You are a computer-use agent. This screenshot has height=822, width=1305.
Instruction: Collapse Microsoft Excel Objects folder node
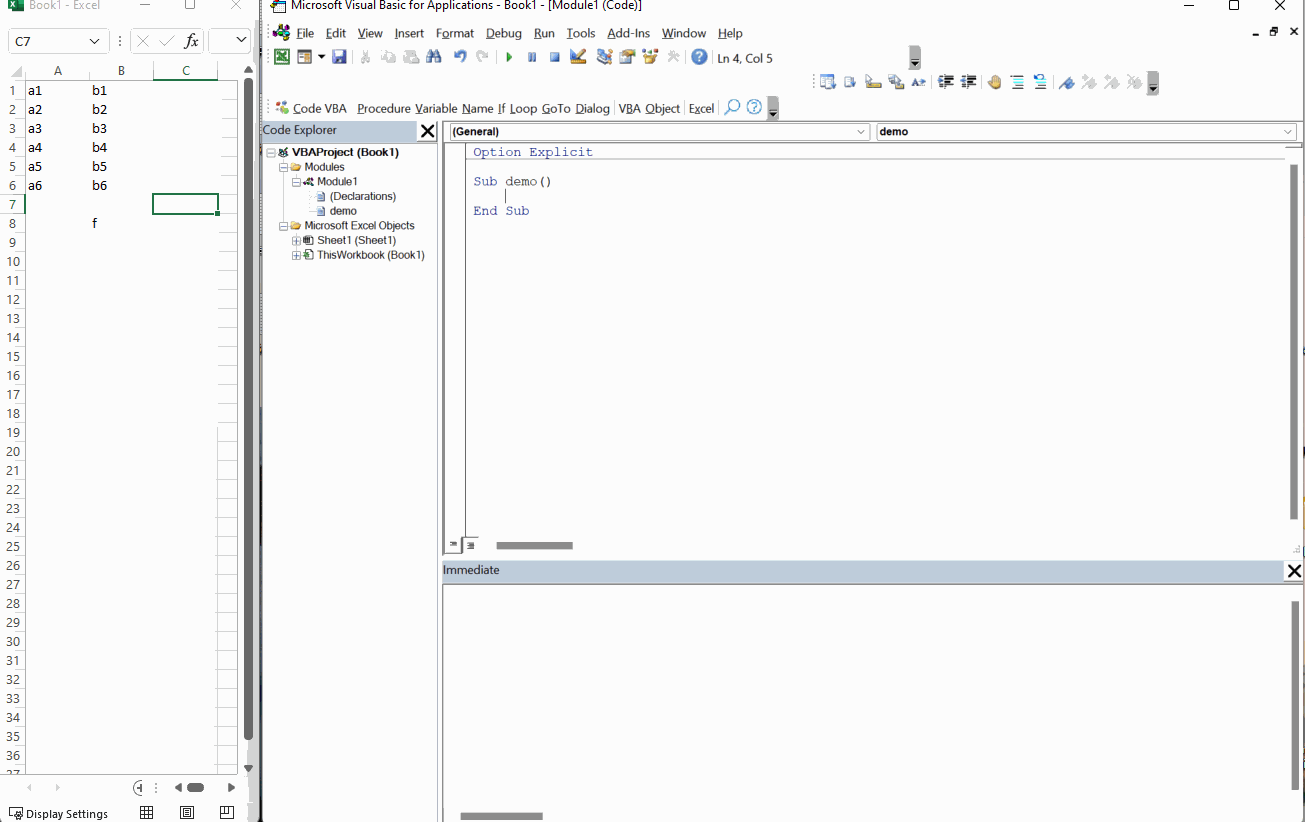284,226
